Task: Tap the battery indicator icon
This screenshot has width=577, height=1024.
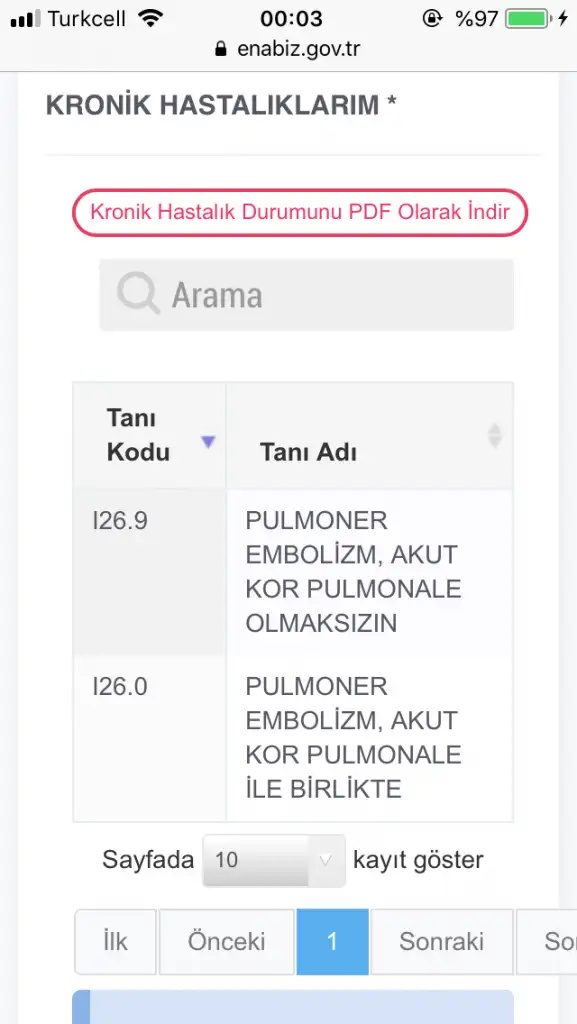Action: pos(528,18)
